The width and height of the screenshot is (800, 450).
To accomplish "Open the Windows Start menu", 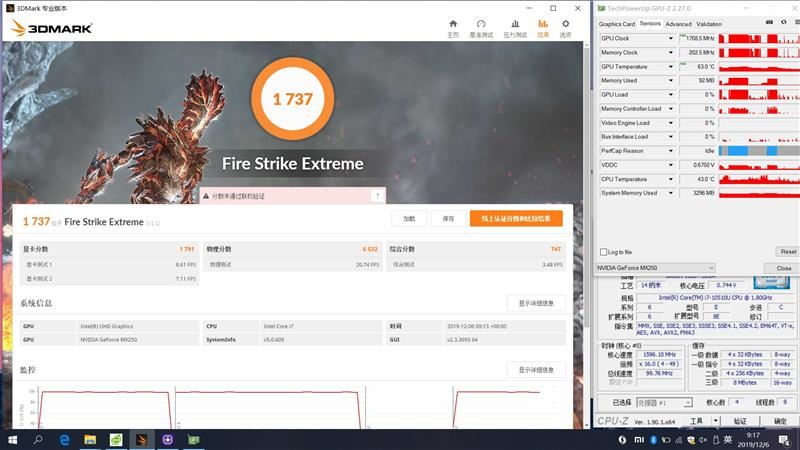I will tap(12, 440).
